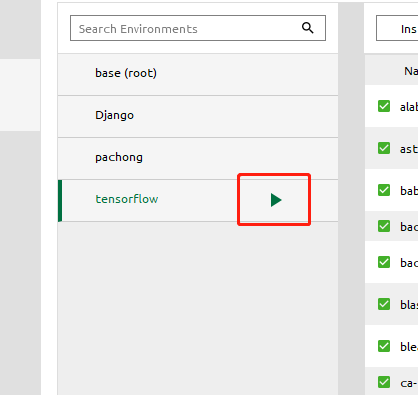This screenshot has width=418, height=395.
Task: Uncheck the package checkbox beside 'ast'
Action: 384,148
